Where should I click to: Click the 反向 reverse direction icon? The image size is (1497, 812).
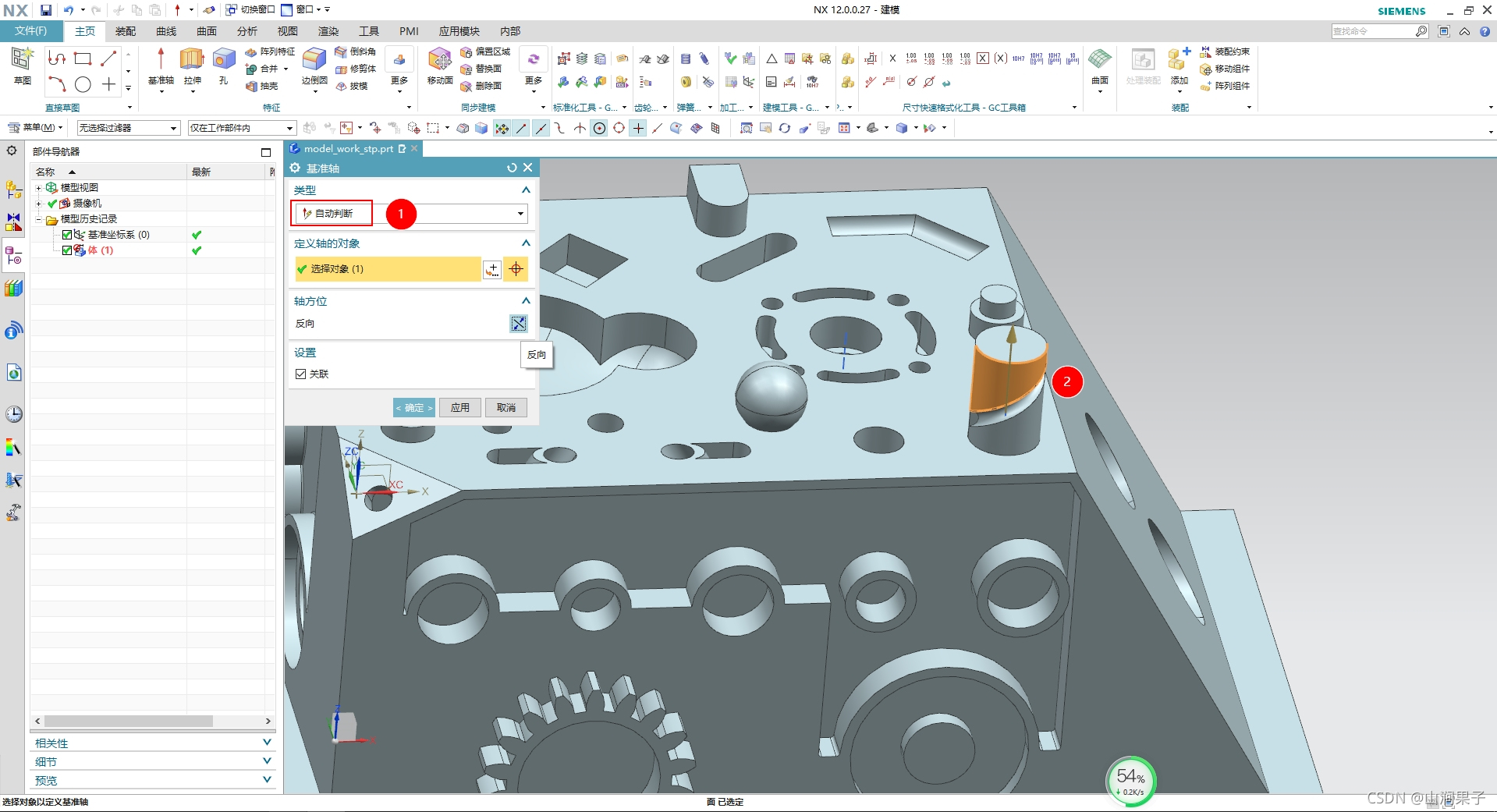(518, 324)
